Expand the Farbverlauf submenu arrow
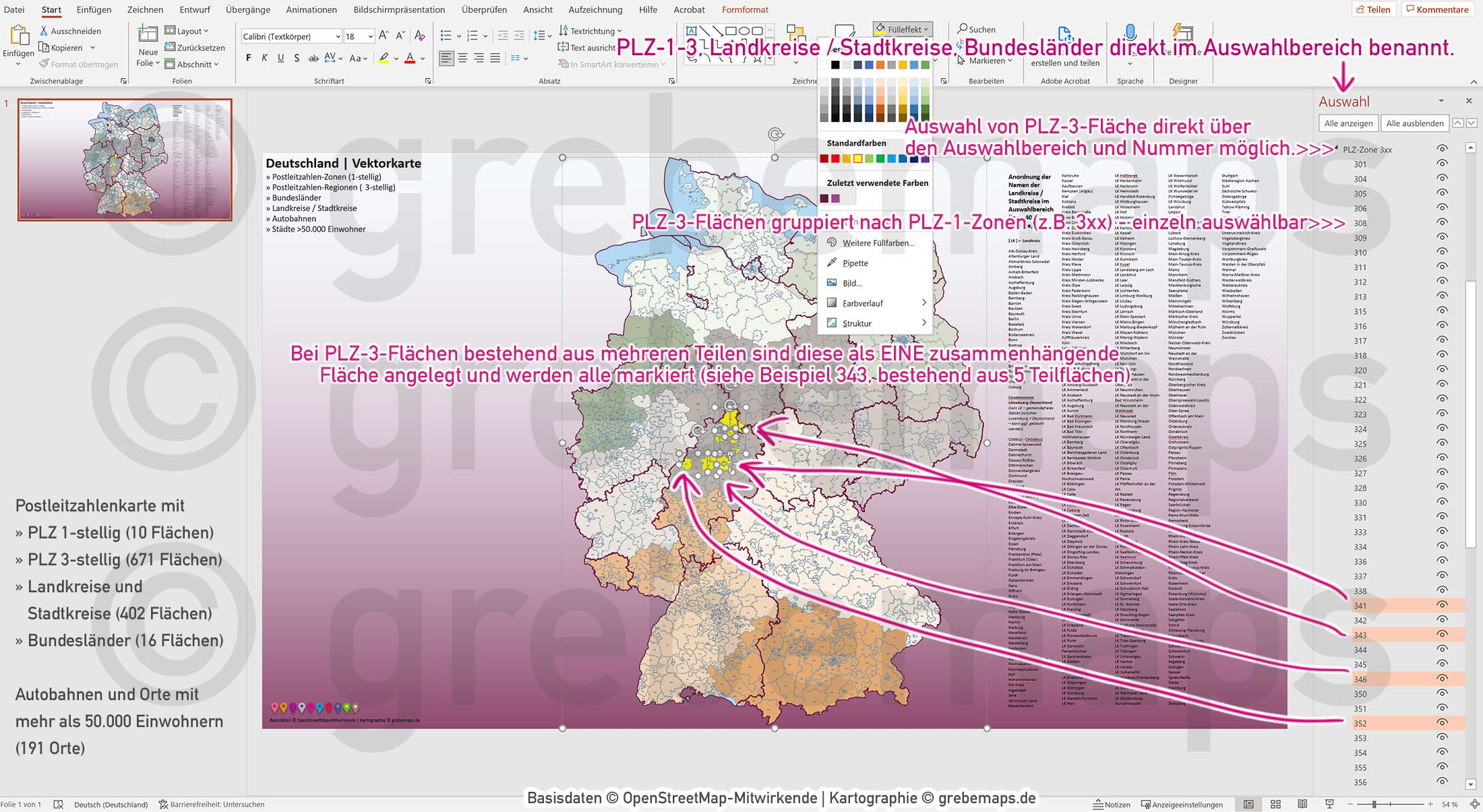The image size is (1483, 812). click(924, 303)
